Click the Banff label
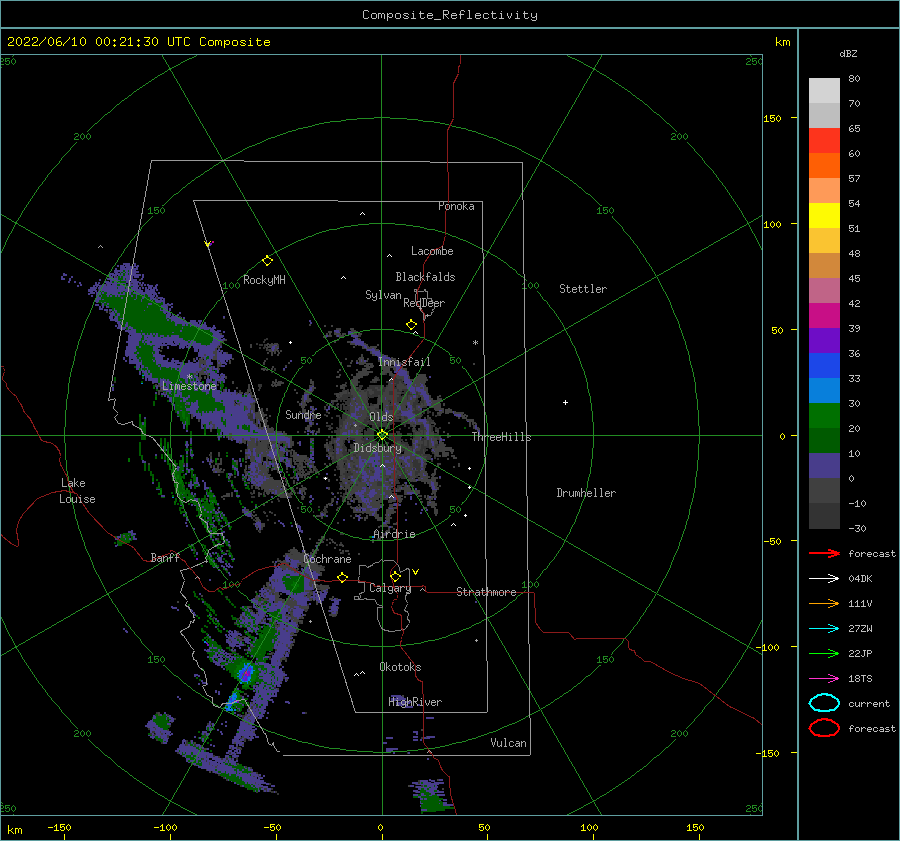This screenshot has width=900, height=841. [165, 557]
